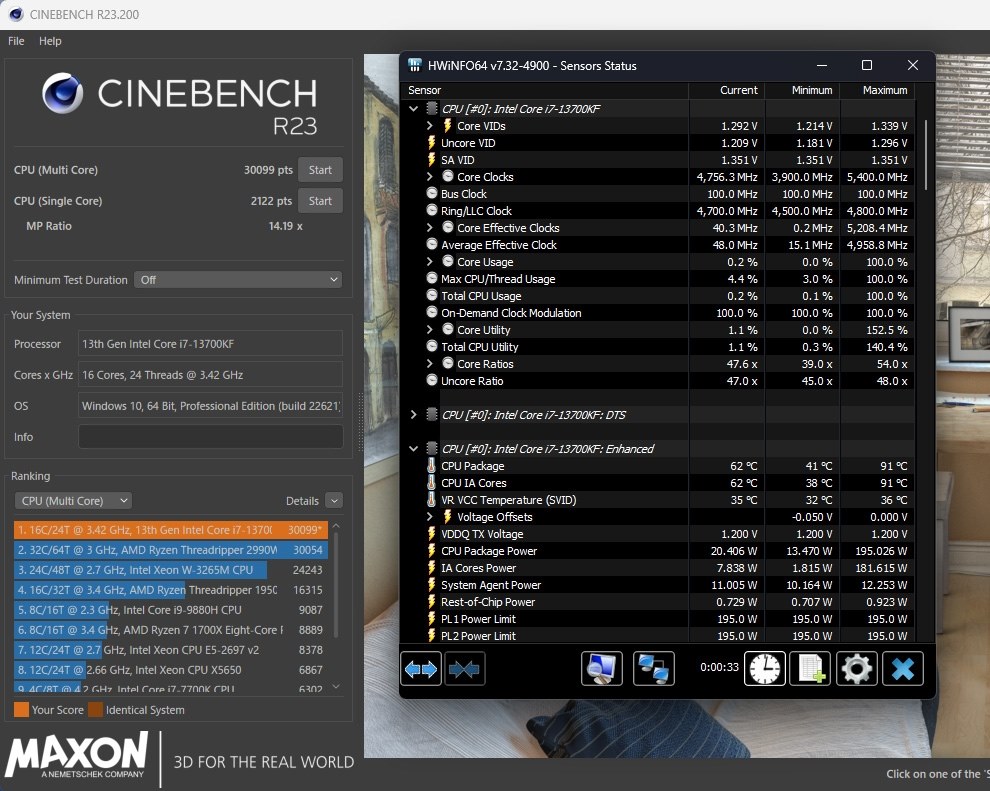Click the lightning icon beside SA VID

coord(432,160)
